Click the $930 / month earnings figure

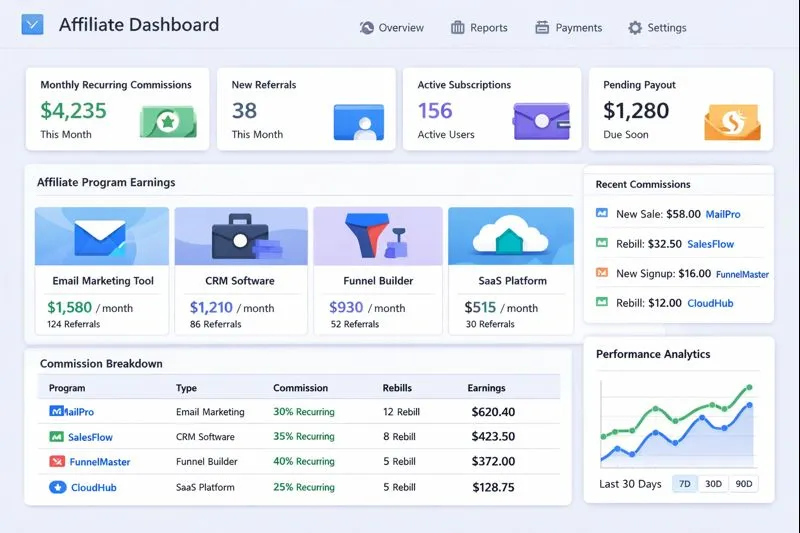point(367,308)
